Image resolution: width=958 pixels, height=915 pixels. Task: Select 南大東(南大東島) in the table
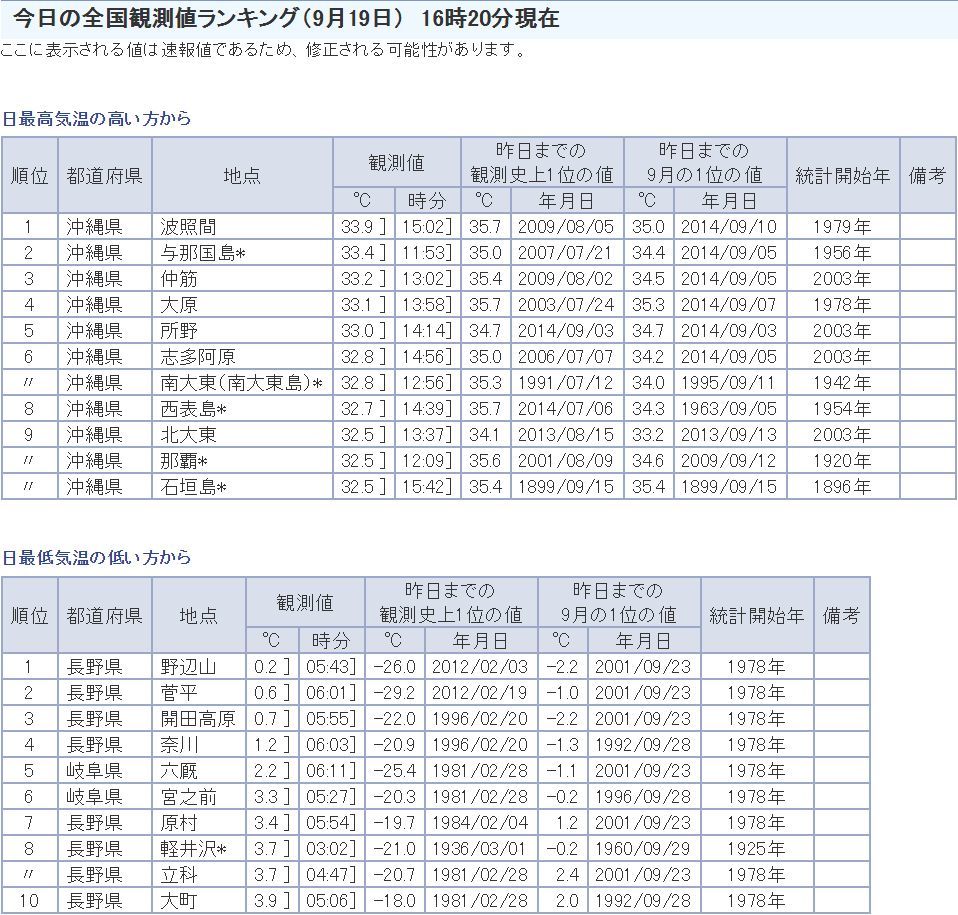click(x=241, y=383)
